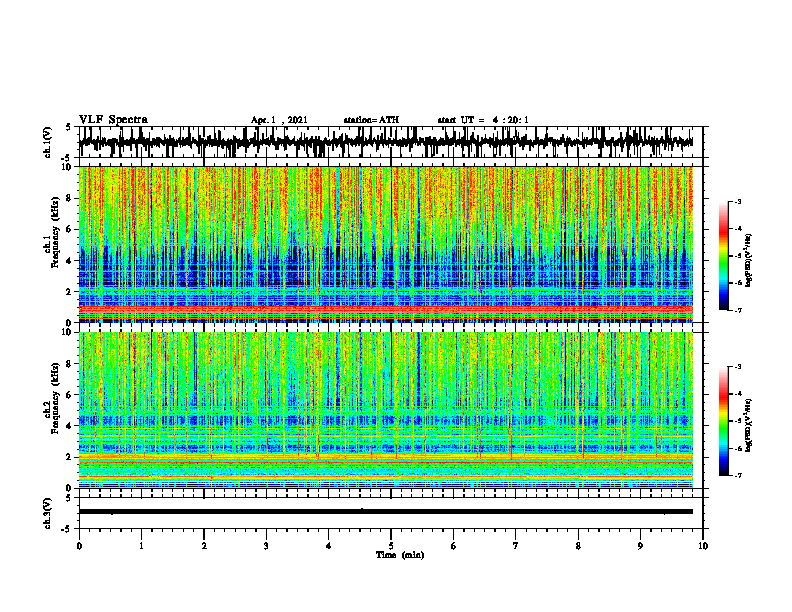792x612 pixels.
Task: Click the "-4" label on the top colorbar
Action: [737, 229]
